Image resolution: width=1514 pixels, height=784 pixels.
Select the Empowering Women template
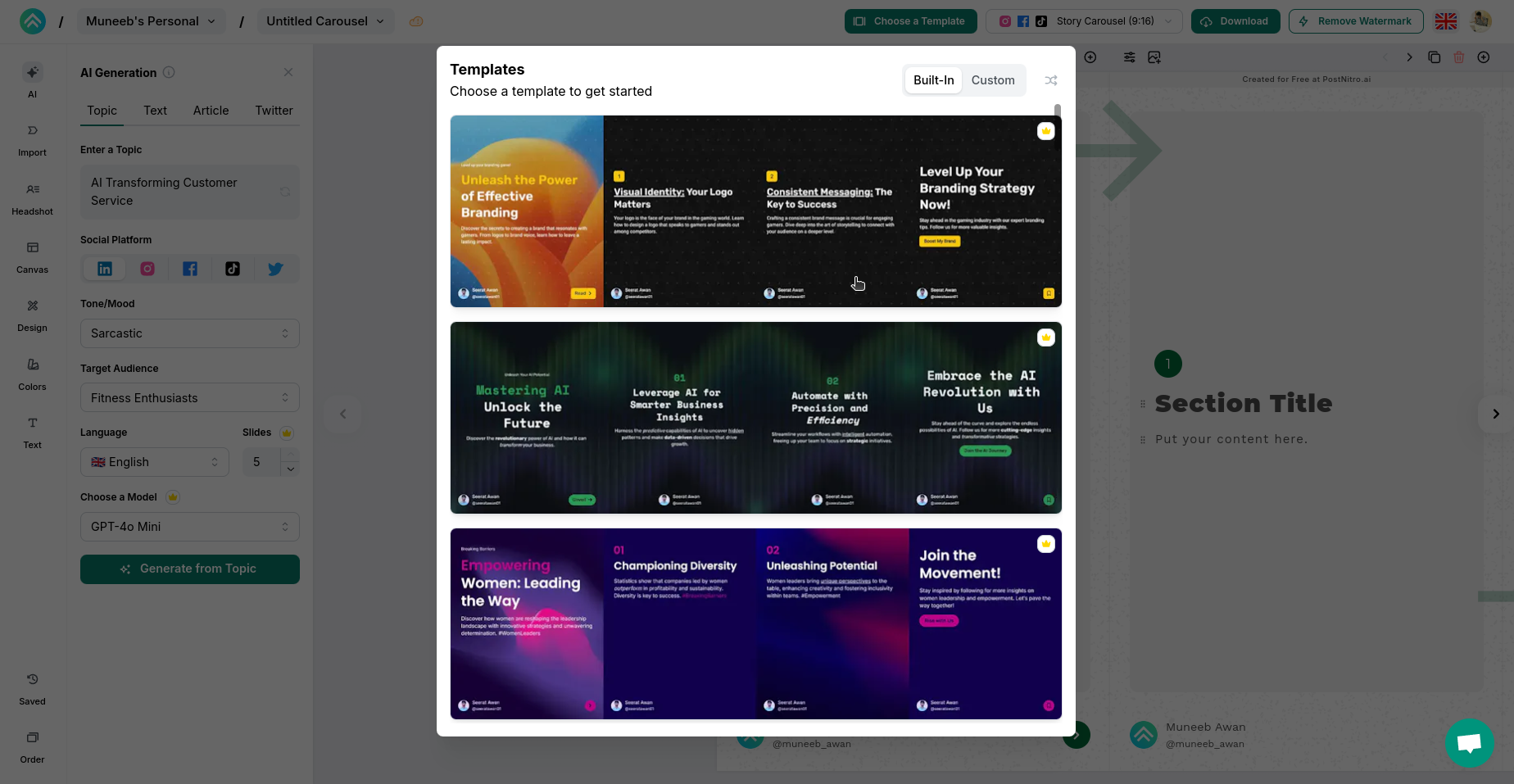click(755, 624)
